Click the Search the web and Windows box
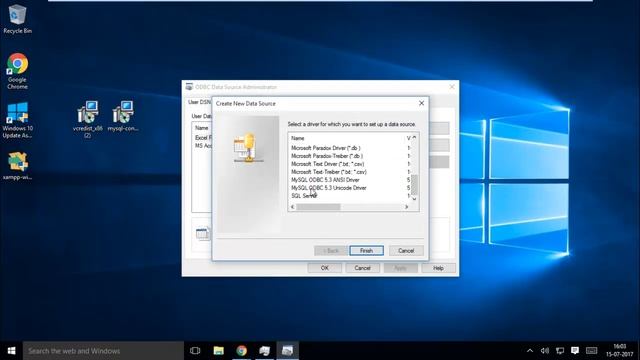The width and height of the screenshot is (640, 360). click(103, 351)
